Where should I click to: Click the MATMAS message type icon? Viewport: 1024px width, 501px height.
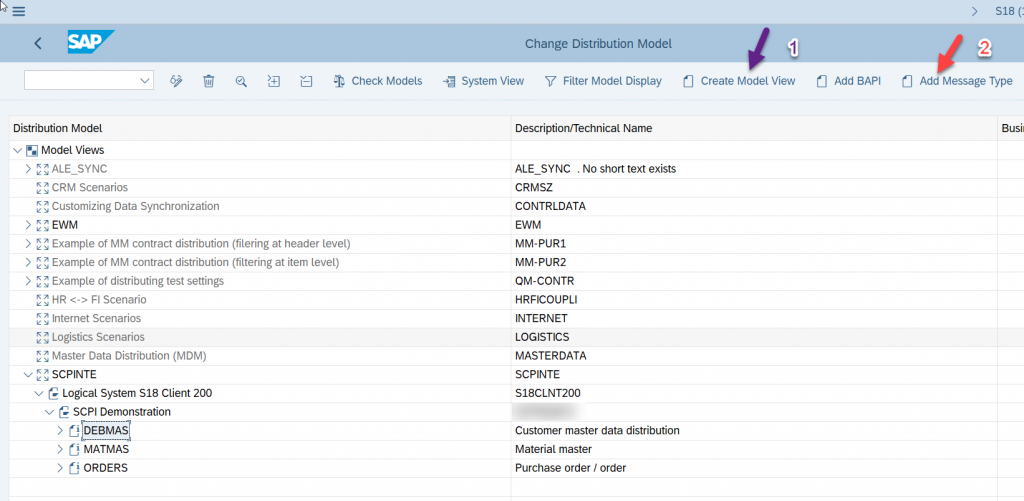[74, 449]
